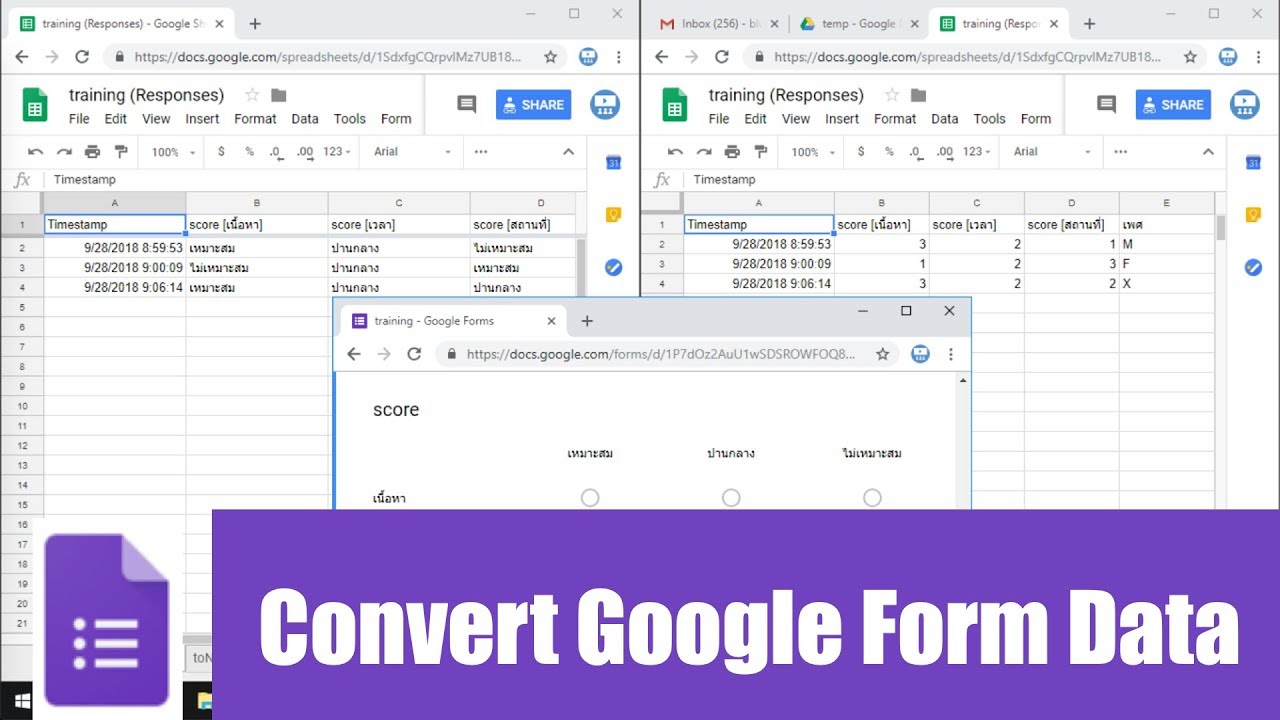Open 123 number format dropdown in right toolbar
The width and height of the screenshot is (1280, 720).
pyautogui.click(x=977, y=152)
